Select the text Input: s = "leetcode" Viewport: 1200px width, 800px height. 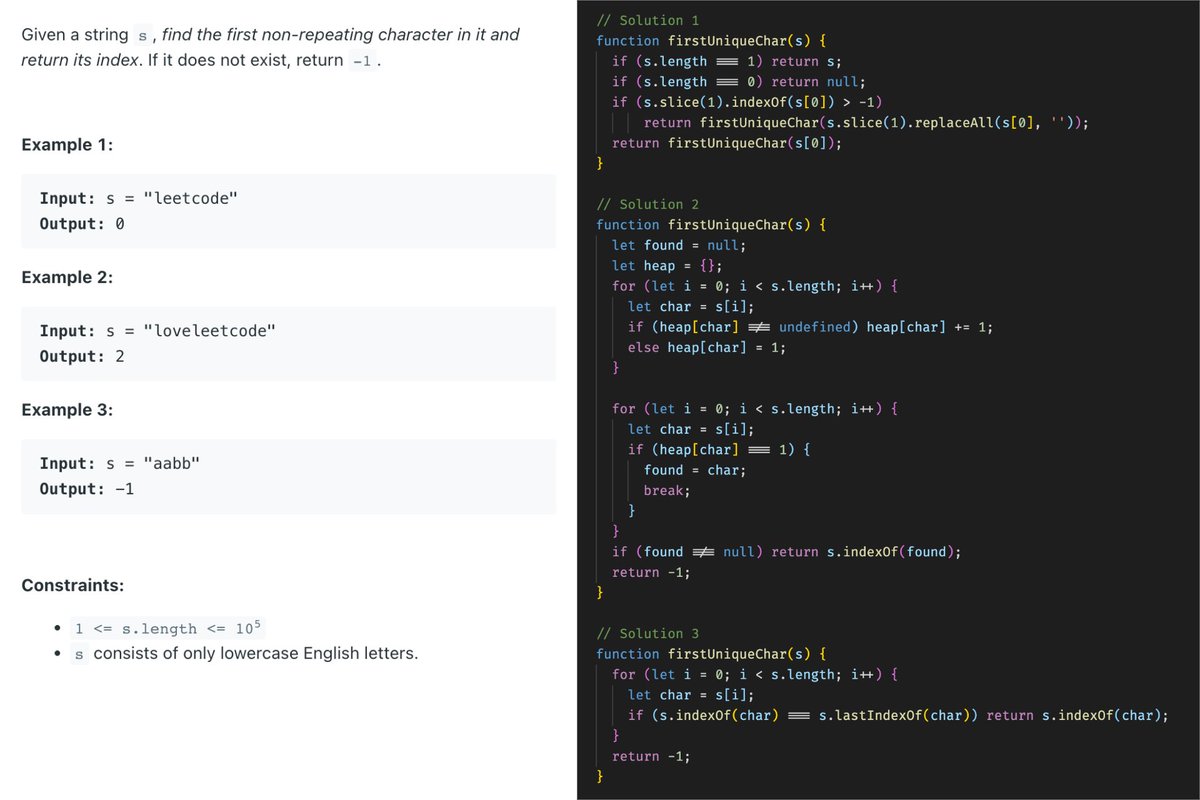138,198
